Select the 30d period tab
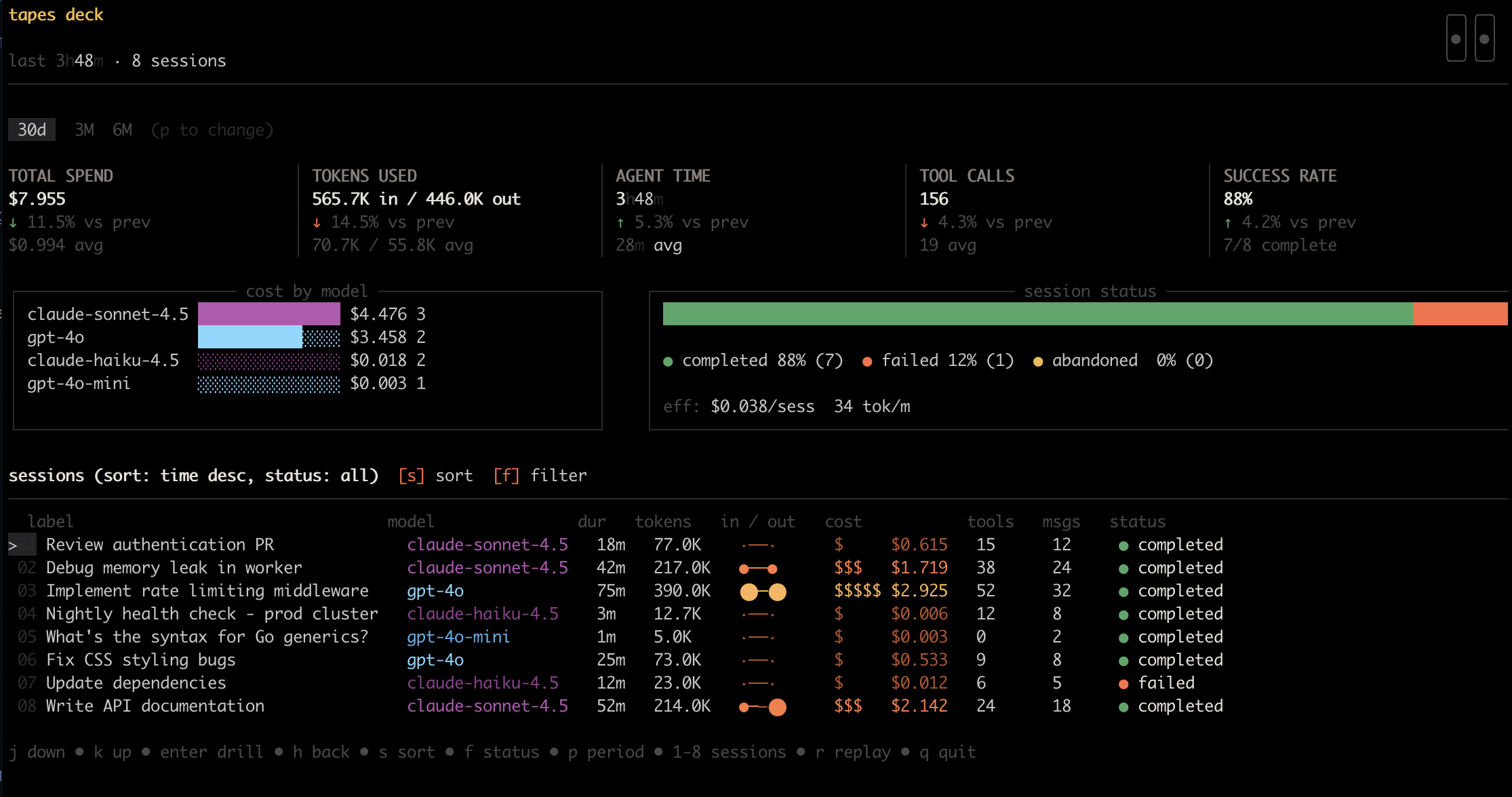 32,129
